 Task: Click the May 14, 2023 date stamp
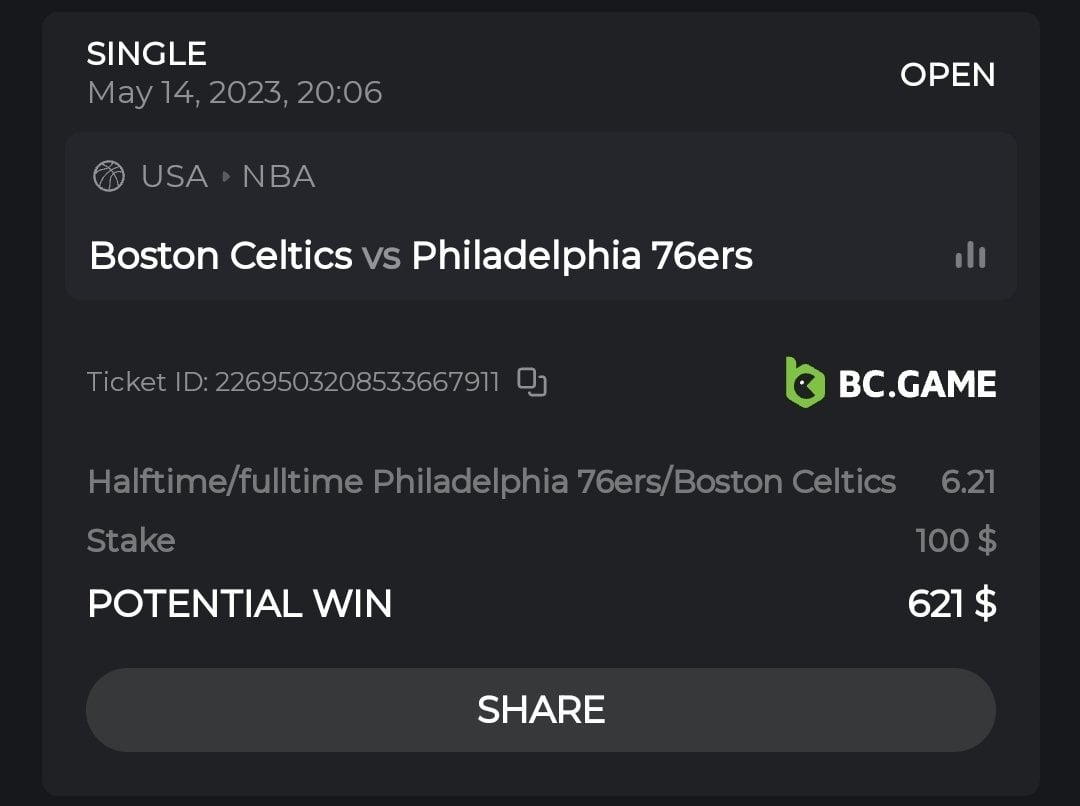point(234,93)
